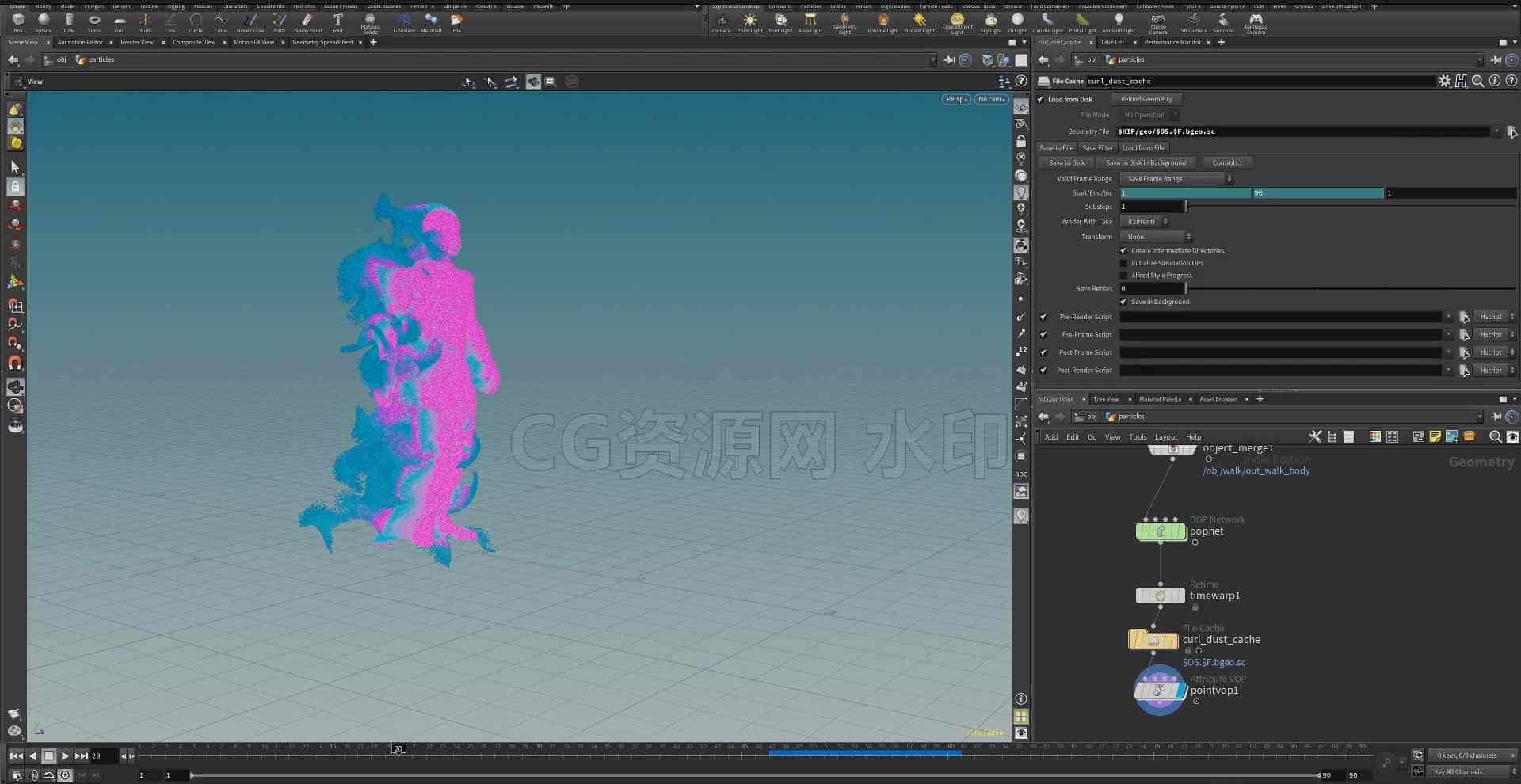1521x784 pixels.
Task: Open the No cam camera dropdown
Action: 991,99
